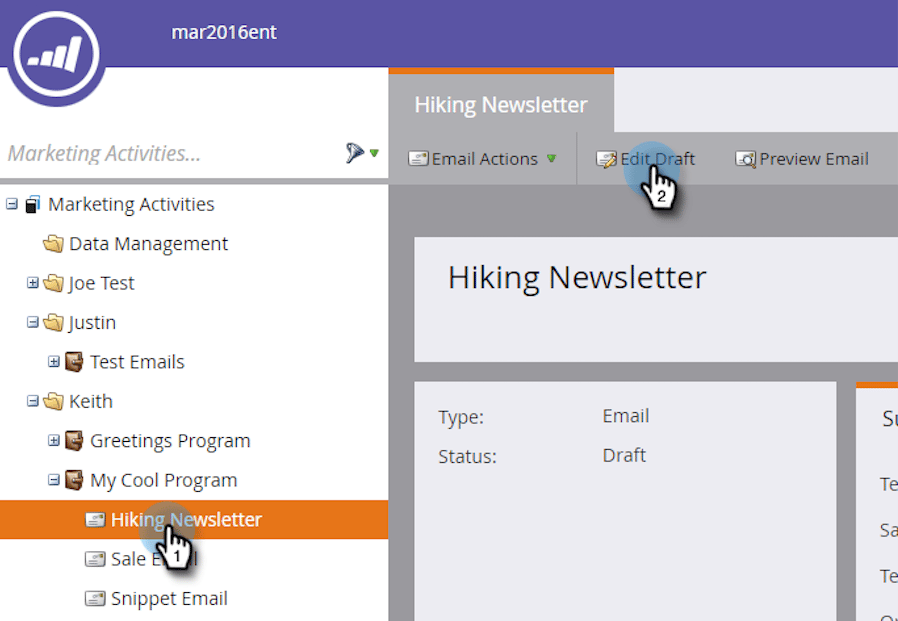This screenshot has width=898, height=621.
Task: Click the Edit Draft pencil icon
Action: point(607,158)
